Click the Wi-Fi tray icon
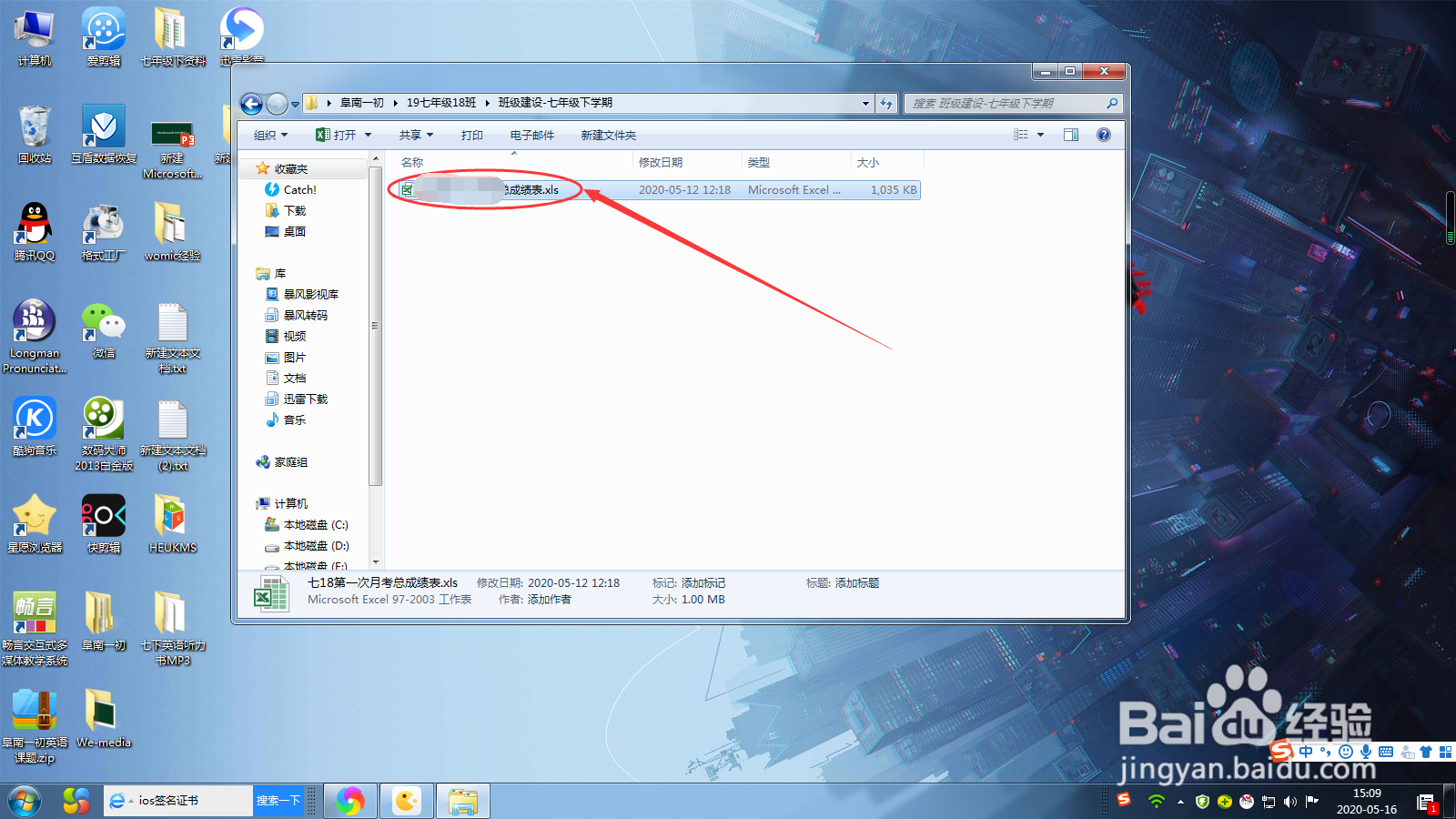The height and width of the screenshot is (819, 1456). click(1157, 802)
